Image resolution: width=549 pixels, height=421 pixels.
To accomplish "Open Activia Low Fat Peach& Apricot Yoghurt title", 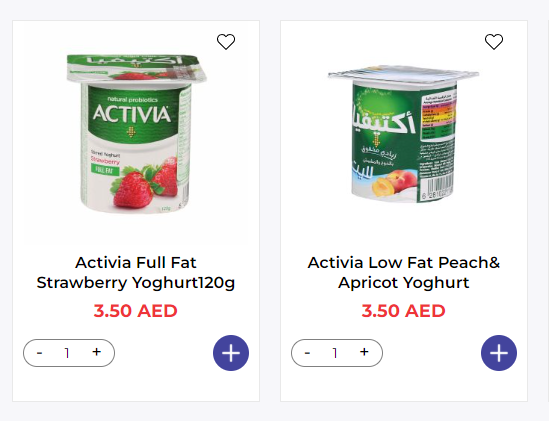I will (x=404, y=272).
